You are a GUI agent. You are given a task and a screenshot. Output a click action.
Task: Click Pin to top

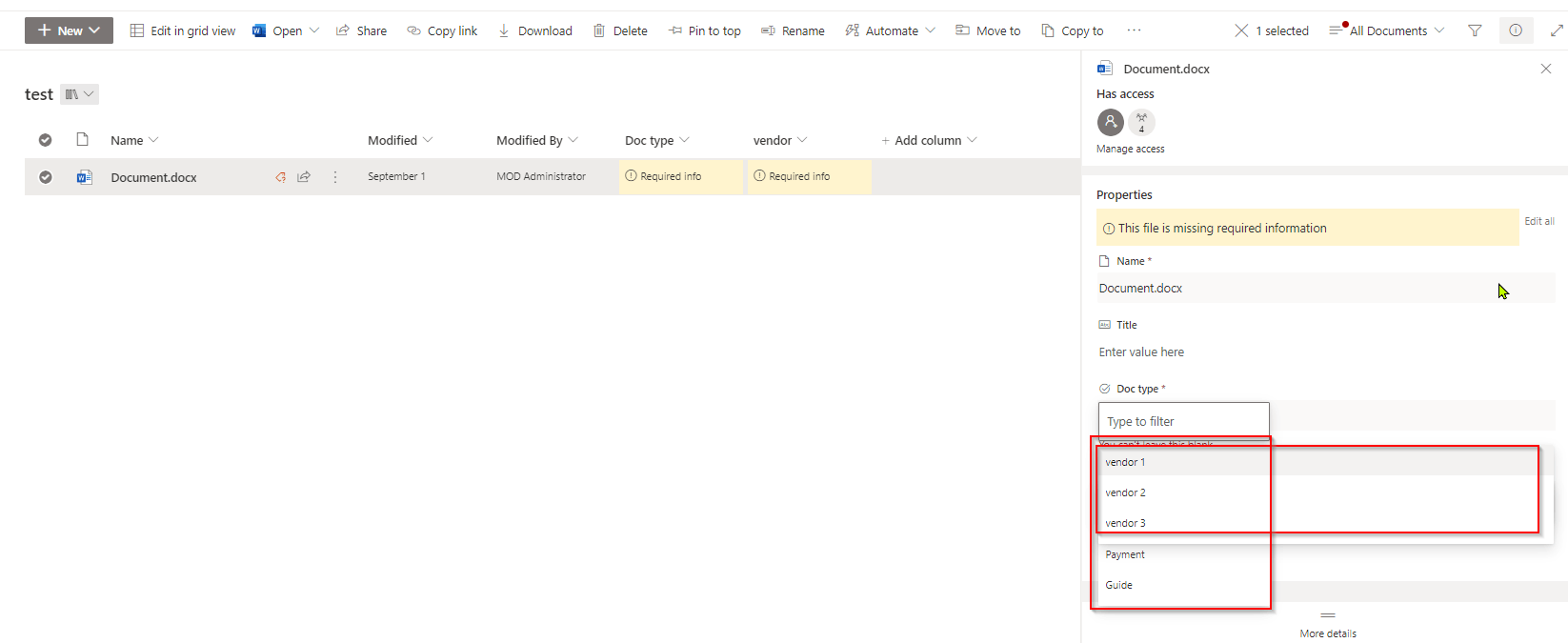704,30
